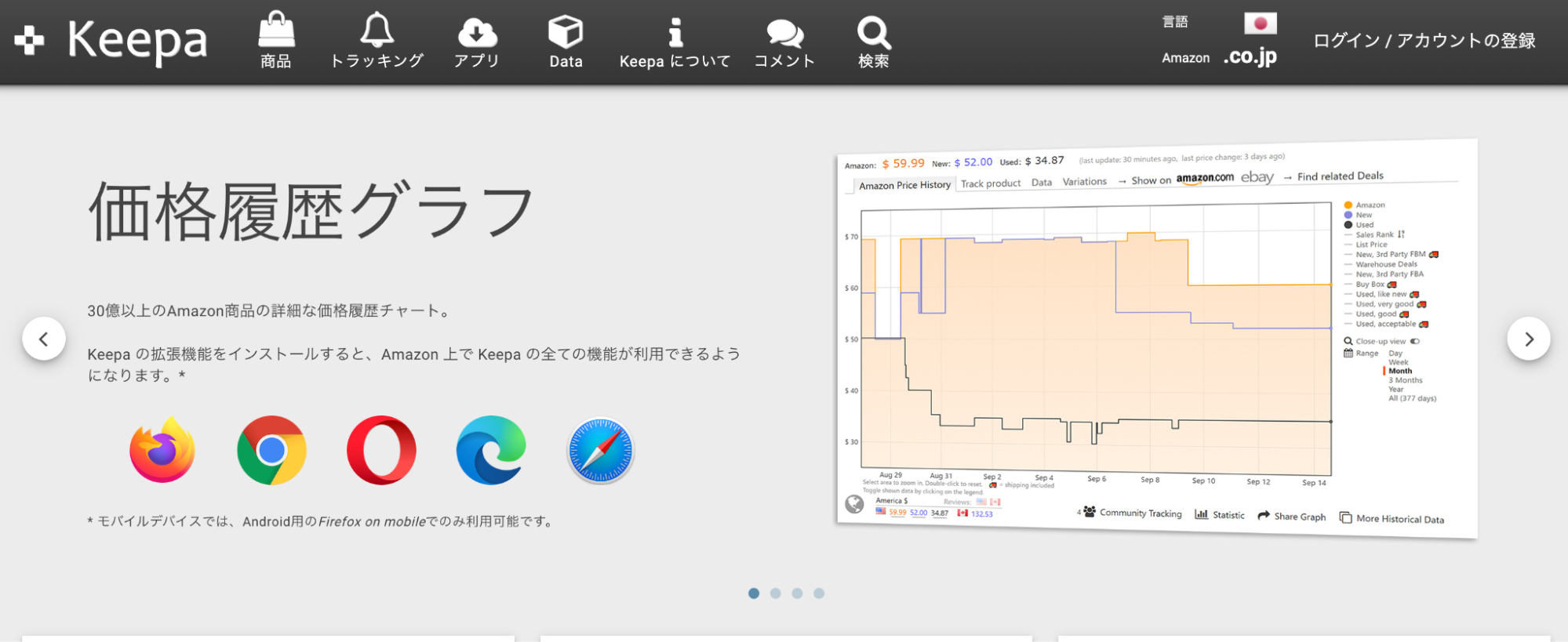Select 3 Months range option
This screenshot has width=1568, height=642.
point(1406,380)
